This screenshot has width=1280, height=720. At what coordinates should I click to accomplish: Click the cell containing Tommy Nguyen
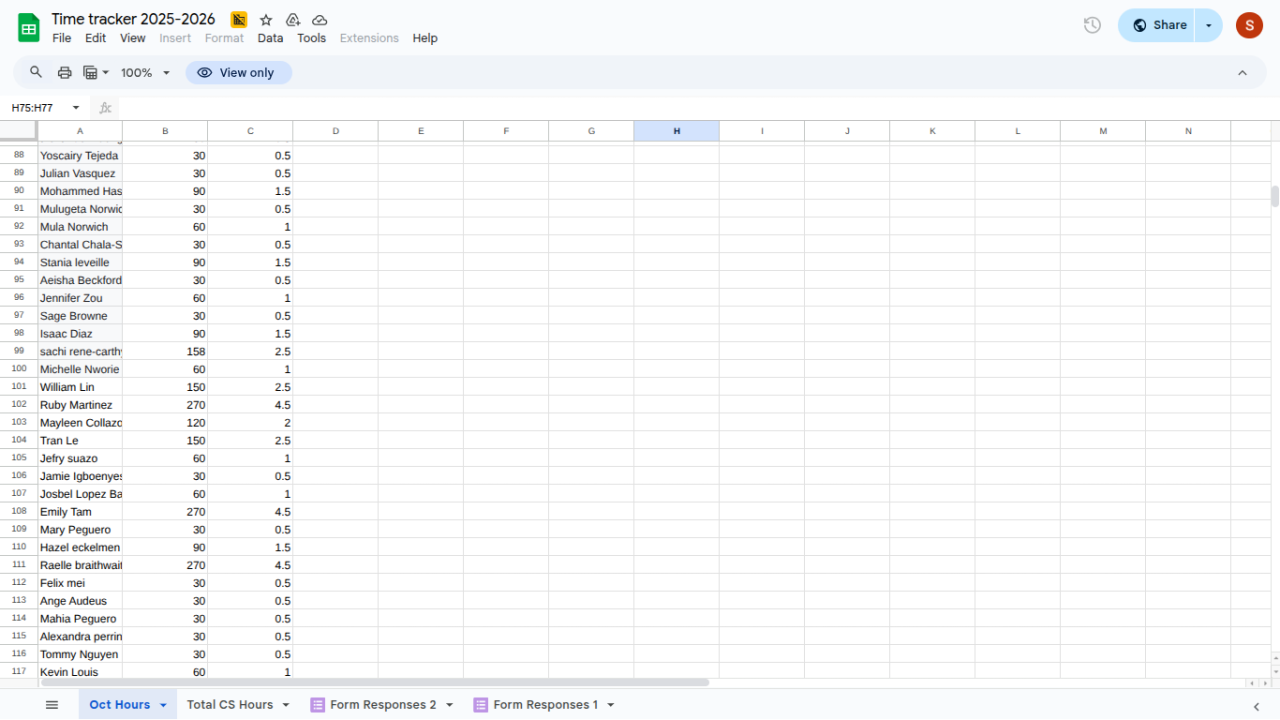[80, 654]
